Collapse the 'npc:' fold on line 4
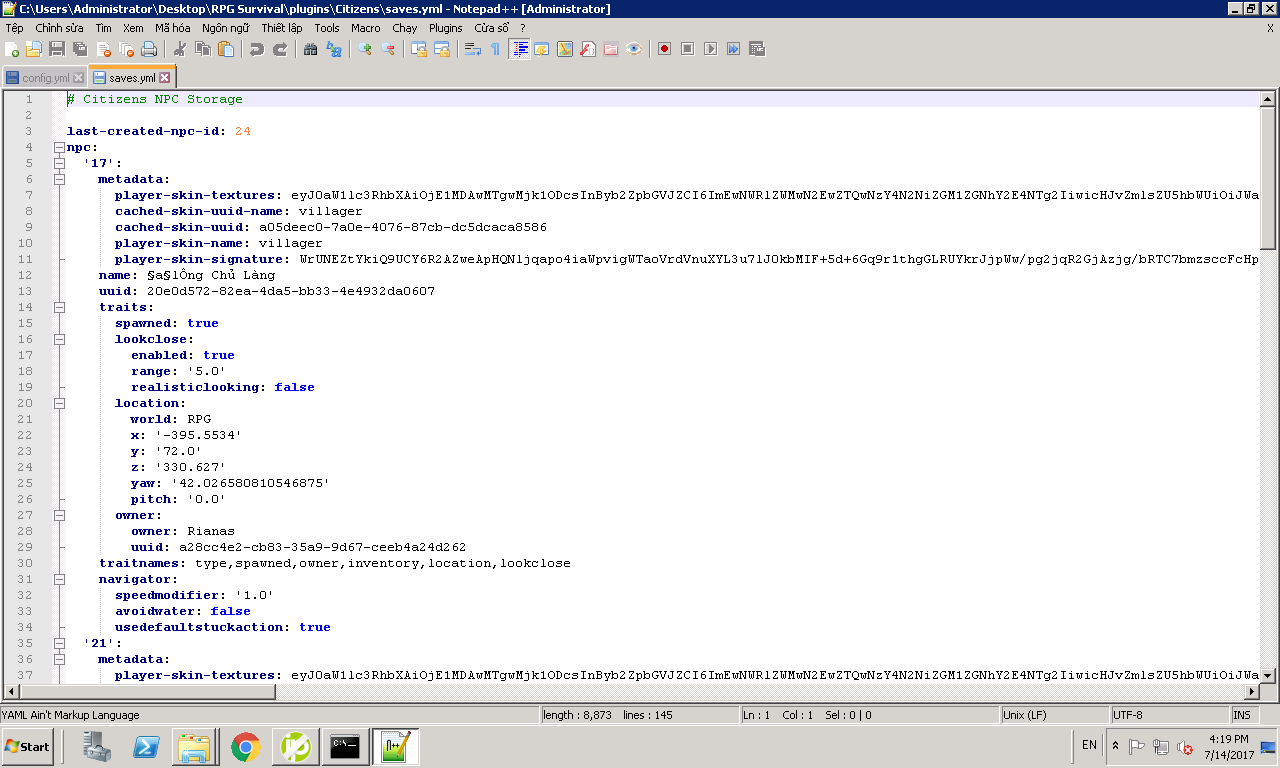This screenshot has height=768, width=1280. 59,147
